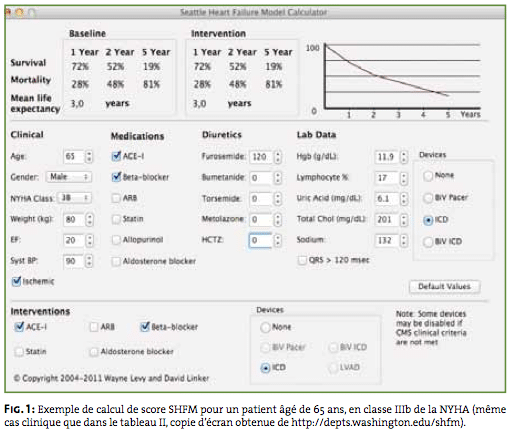Image resolution: width=510 pixels, height=442 pixels.
Task: Select BiV ICD in Interventions Devices group
Action: click(x=333, y=348)
